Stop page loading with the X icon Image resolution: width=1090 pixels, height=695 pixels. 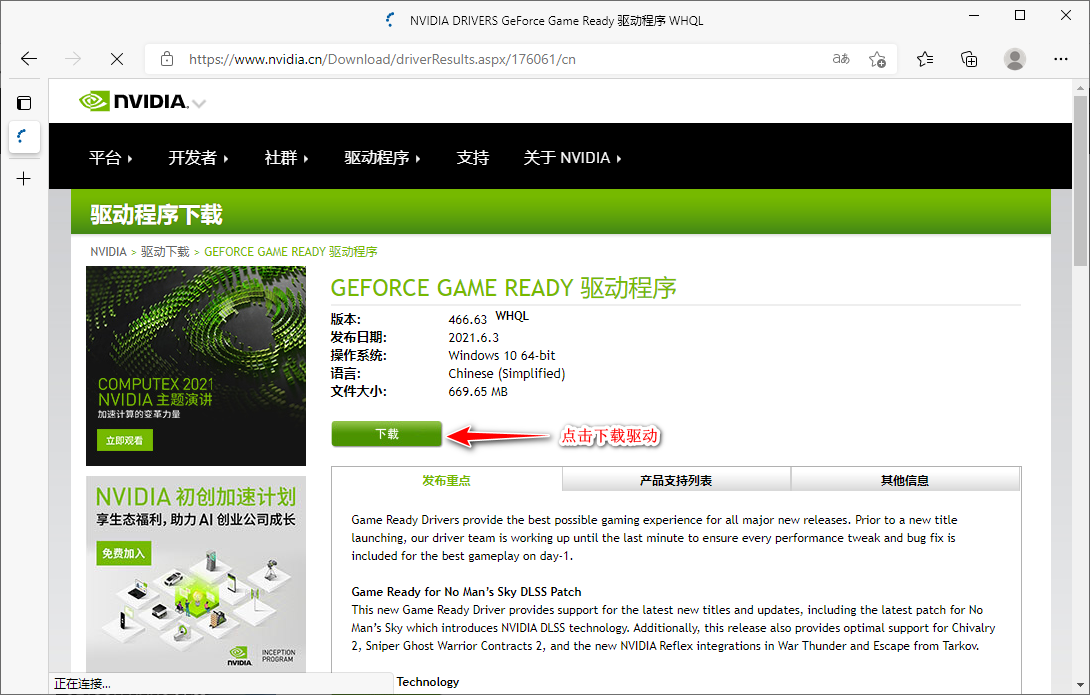click(116, 59)
